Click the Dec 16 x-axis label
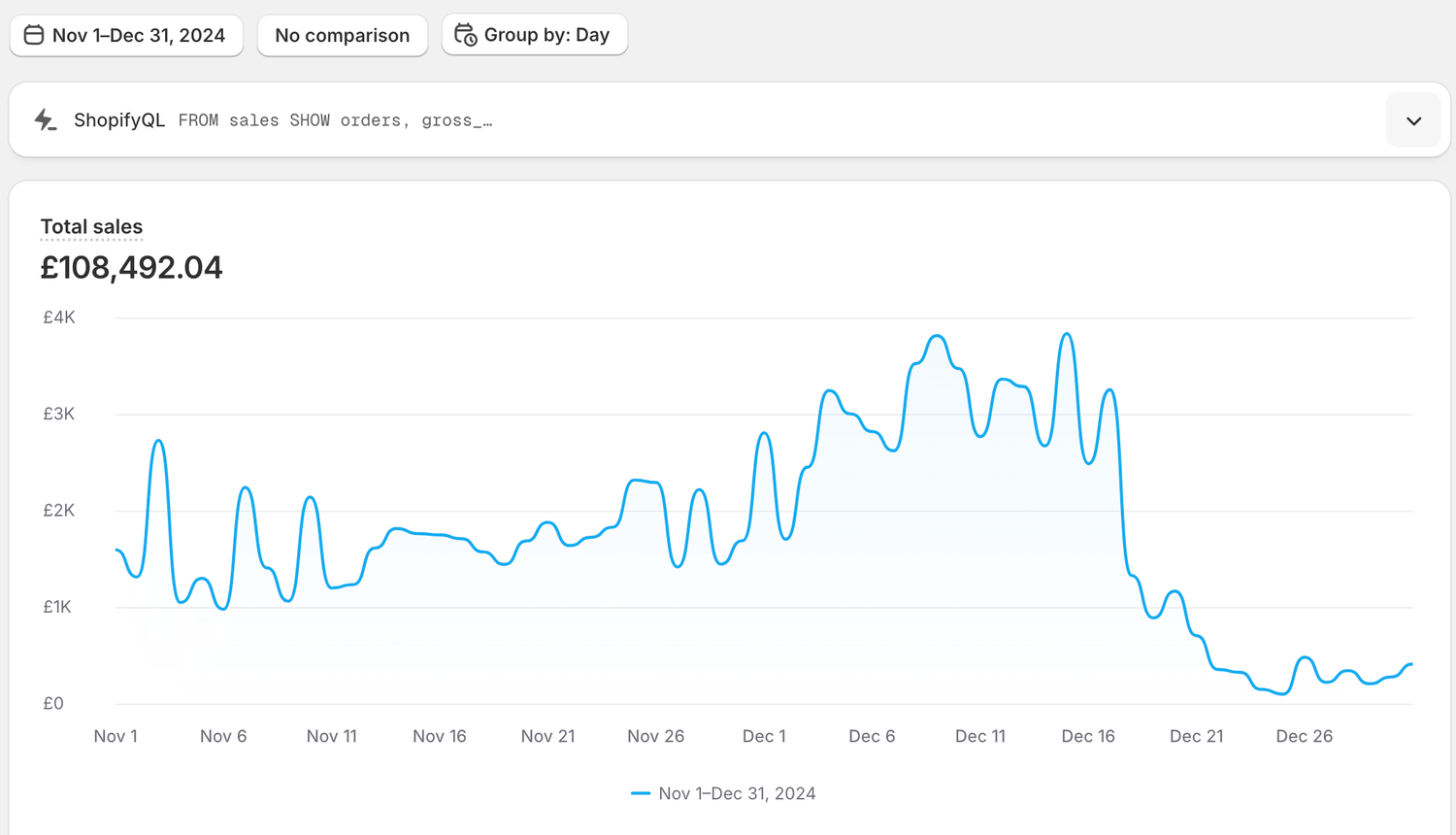The height and width of the screenshot is (835, 1456). (1087, 736)
